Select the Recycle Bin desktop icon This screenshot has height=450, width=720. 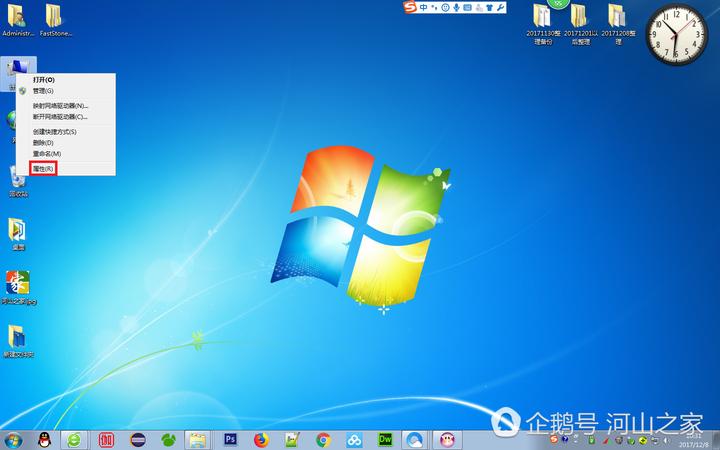tap(18, 181)
